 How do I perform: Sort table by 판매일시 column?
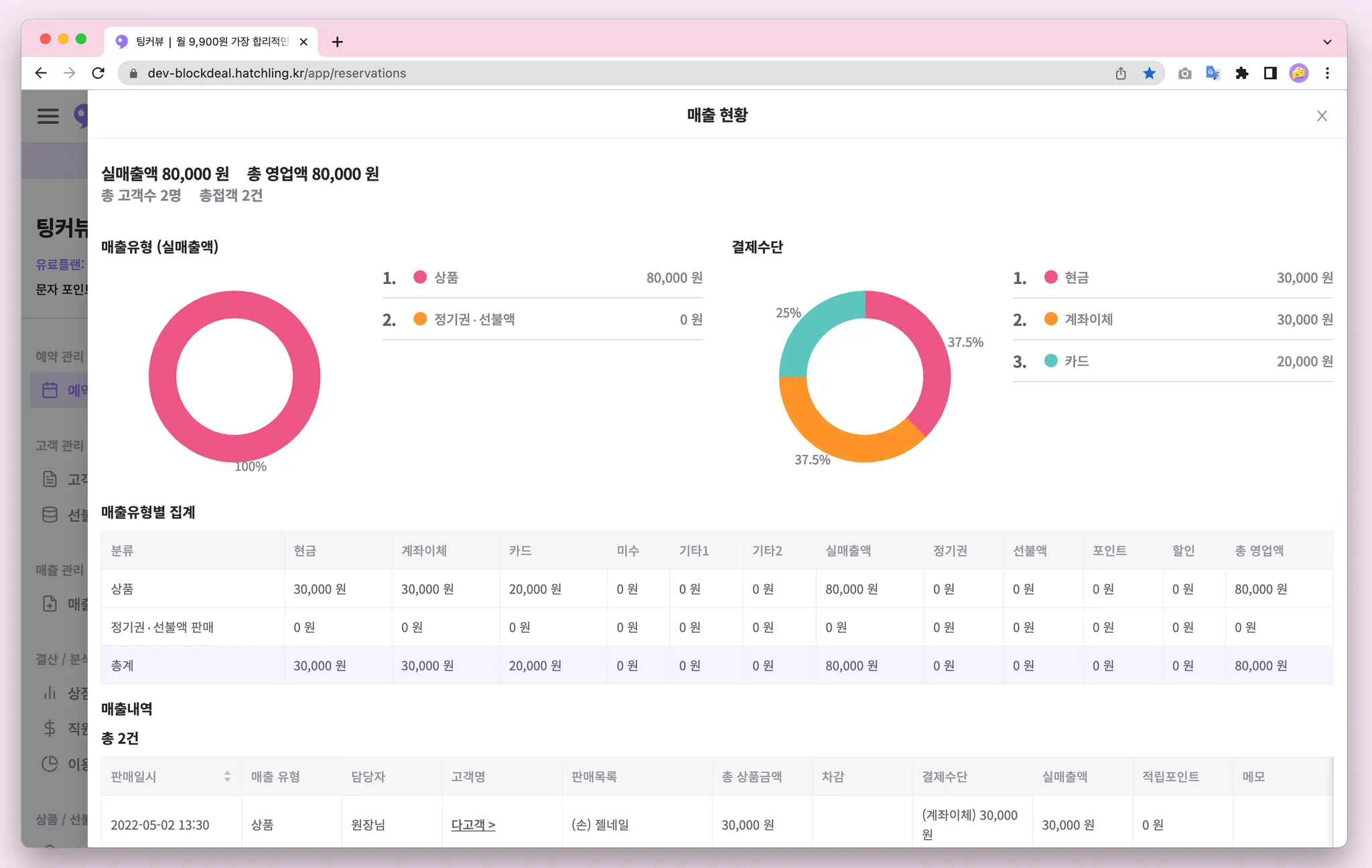[x=227, y=776]
